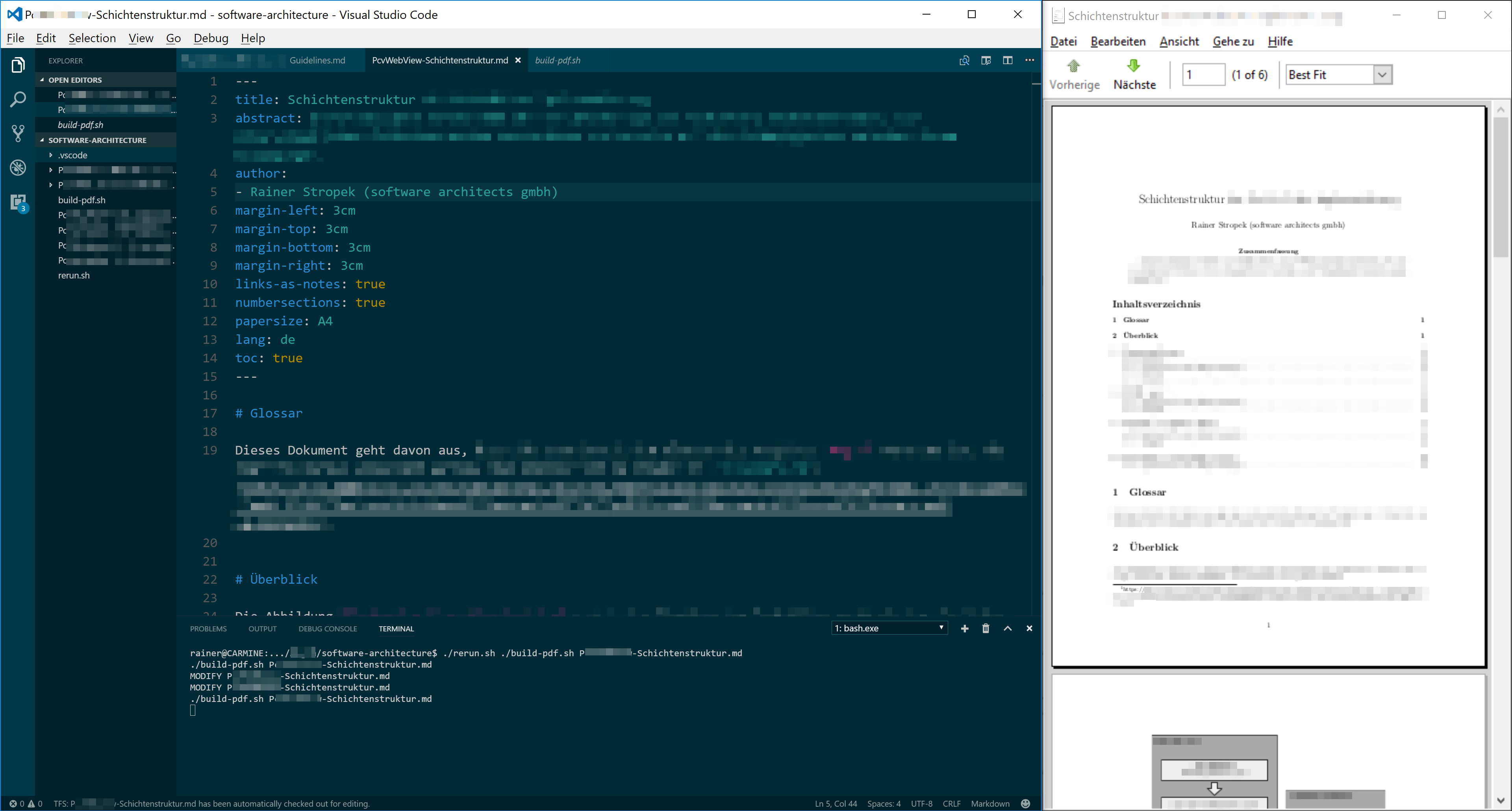Open the File menu in VS Code
Image resolution: width=1512 pixels, height=811 pixels.
tap(15, 38)
